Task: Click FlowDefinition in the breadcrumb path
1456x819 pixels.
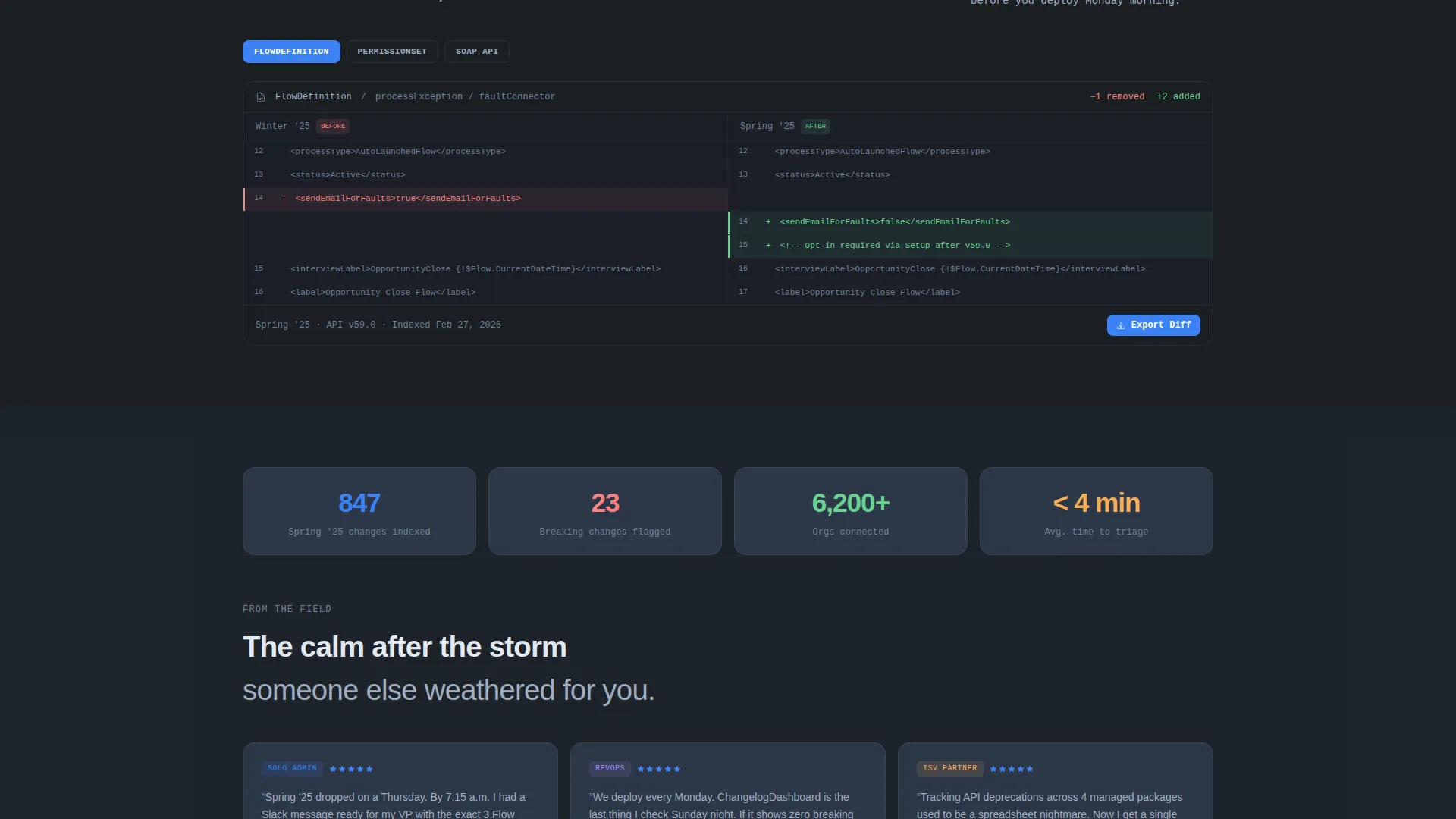Action: coord(313,97)
